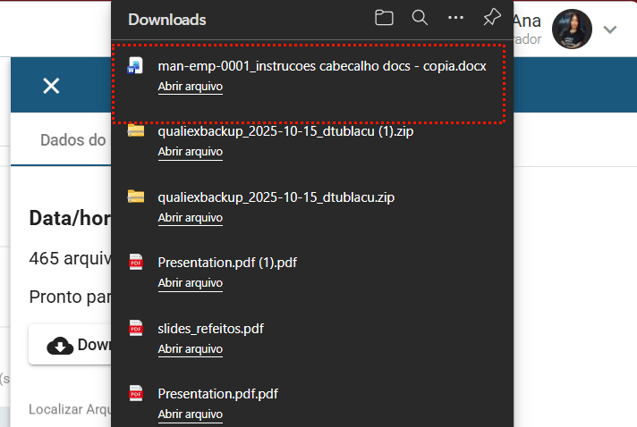Open the downloads folder icon

pos(384,18)
